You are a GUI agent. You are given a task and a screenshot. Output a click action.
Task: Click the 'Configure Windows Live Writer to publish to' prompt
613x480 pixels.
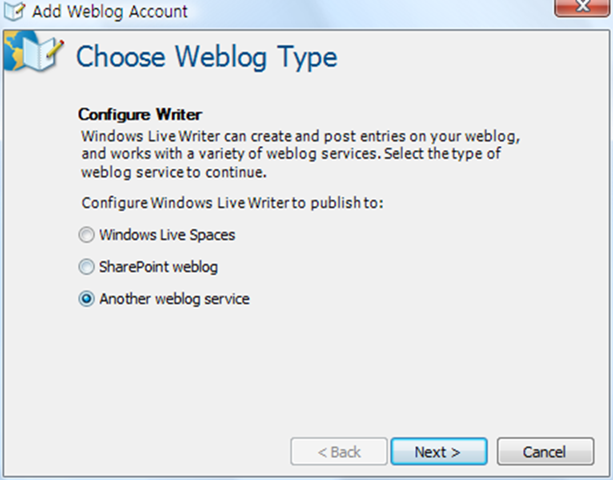coord(231,203)
